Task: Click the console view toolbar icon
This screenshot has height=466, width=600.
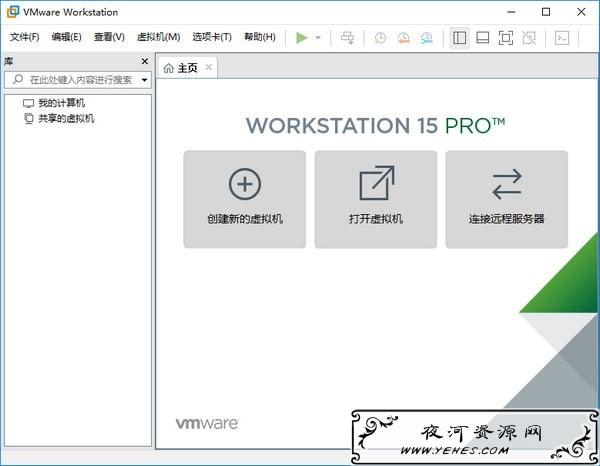Action: tap(562, 38)
